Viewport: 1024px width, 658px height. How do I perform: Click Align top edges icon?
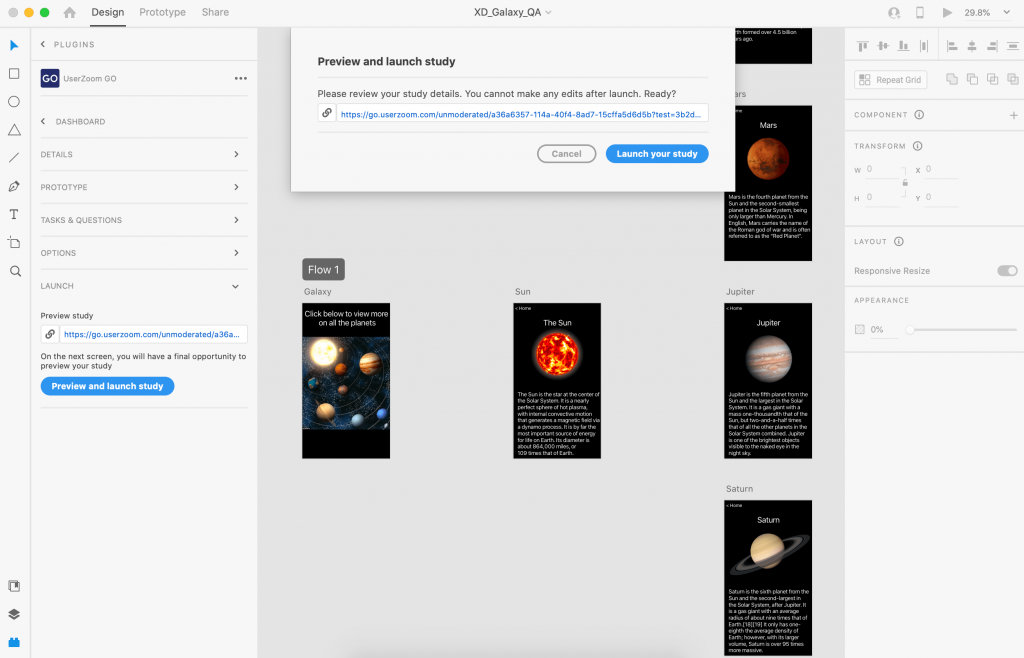(x=863, y=46)
